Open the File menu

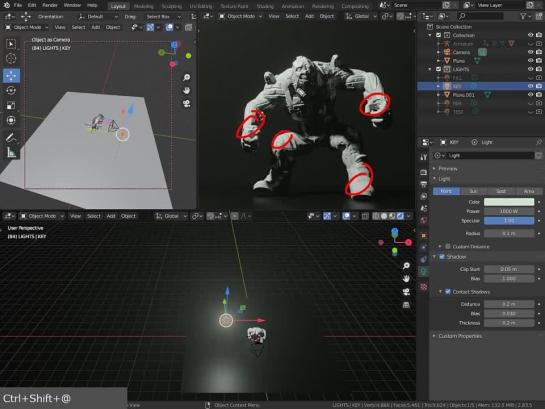point(18,5)
